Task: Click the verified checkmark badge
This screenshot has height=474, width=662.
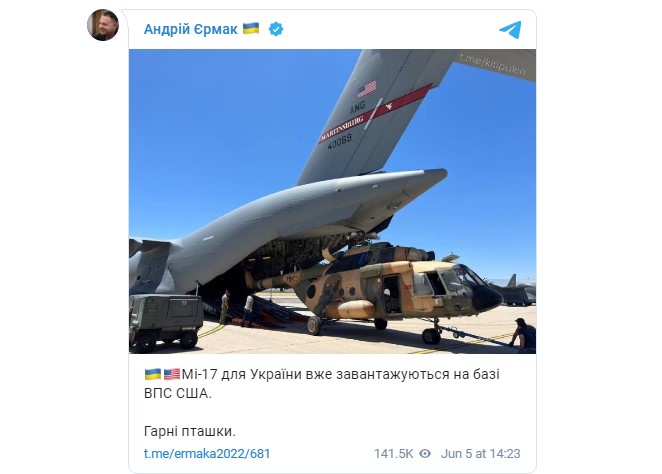Action: (x=276, y=29)
